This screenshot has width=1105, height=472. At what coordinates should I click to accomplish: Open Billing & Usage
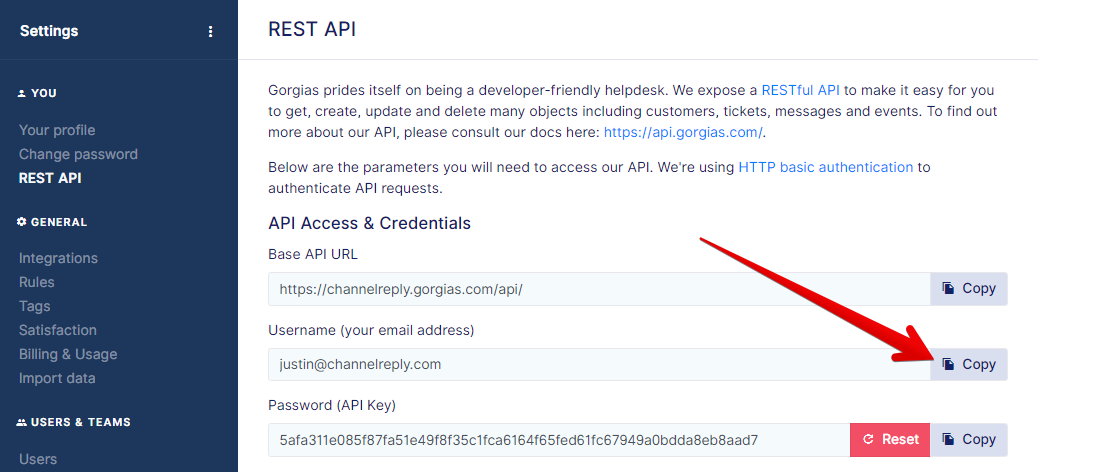[68, 354]
